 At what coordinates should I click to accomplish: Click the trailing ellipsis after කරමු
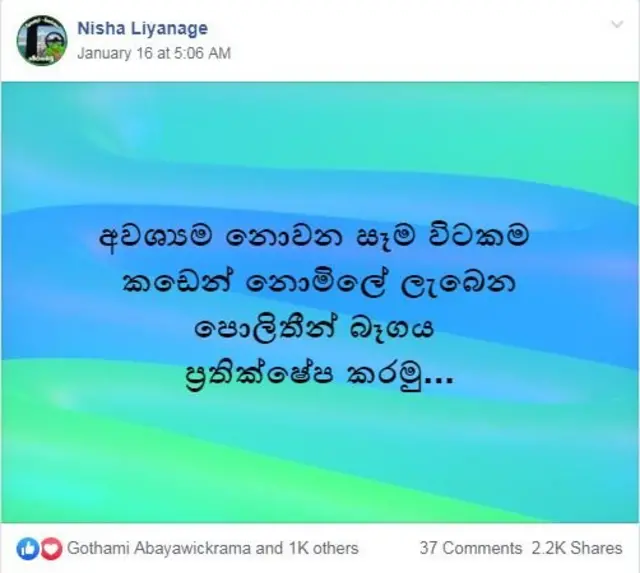439,381
